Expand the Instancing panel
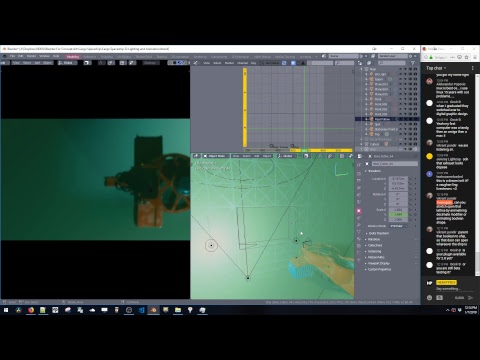Screen dimensions: 480x360 [x=374, y=251]
